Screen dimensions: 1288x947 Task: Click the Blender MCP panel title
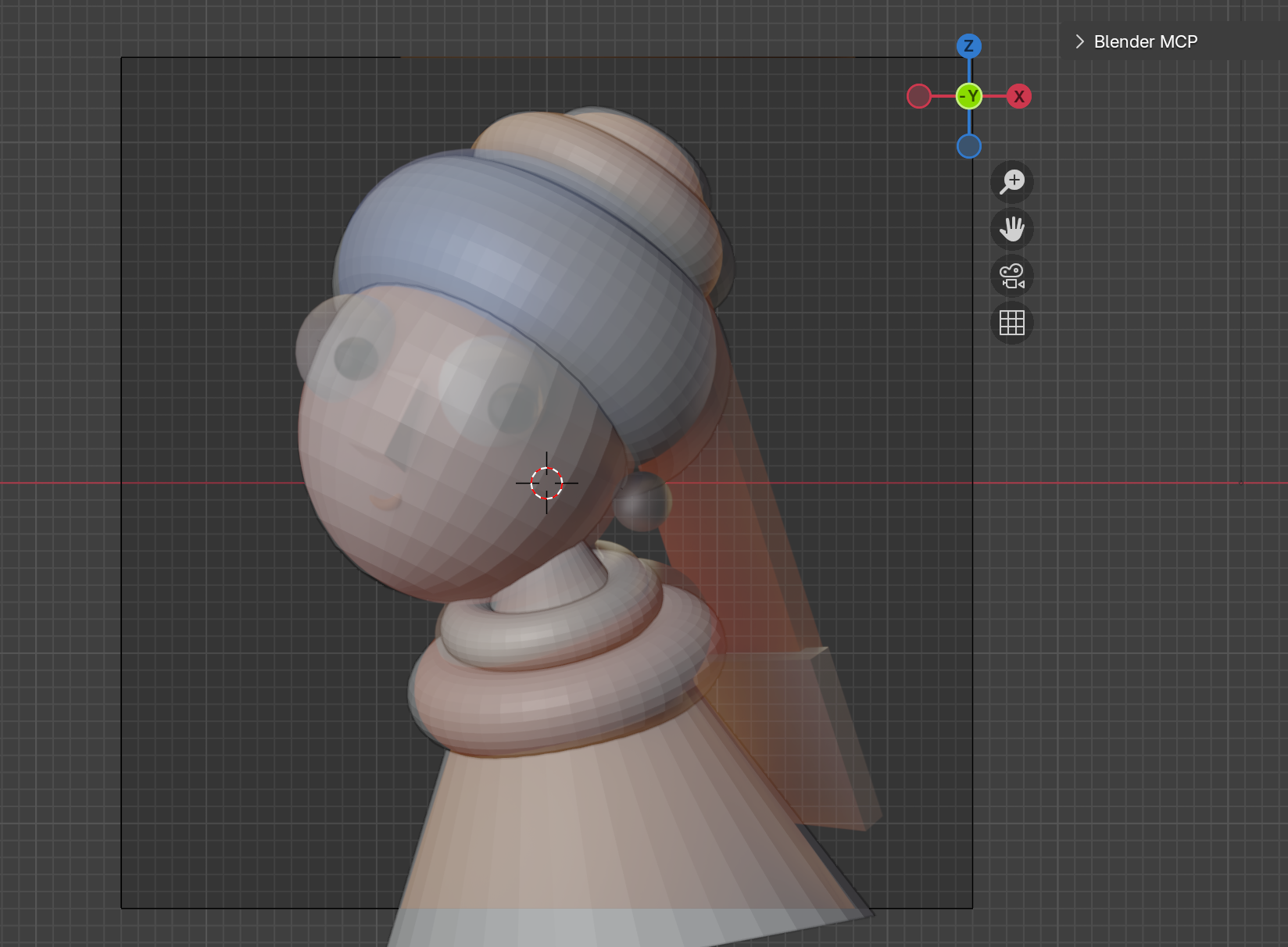click(x=1145, y=41)
